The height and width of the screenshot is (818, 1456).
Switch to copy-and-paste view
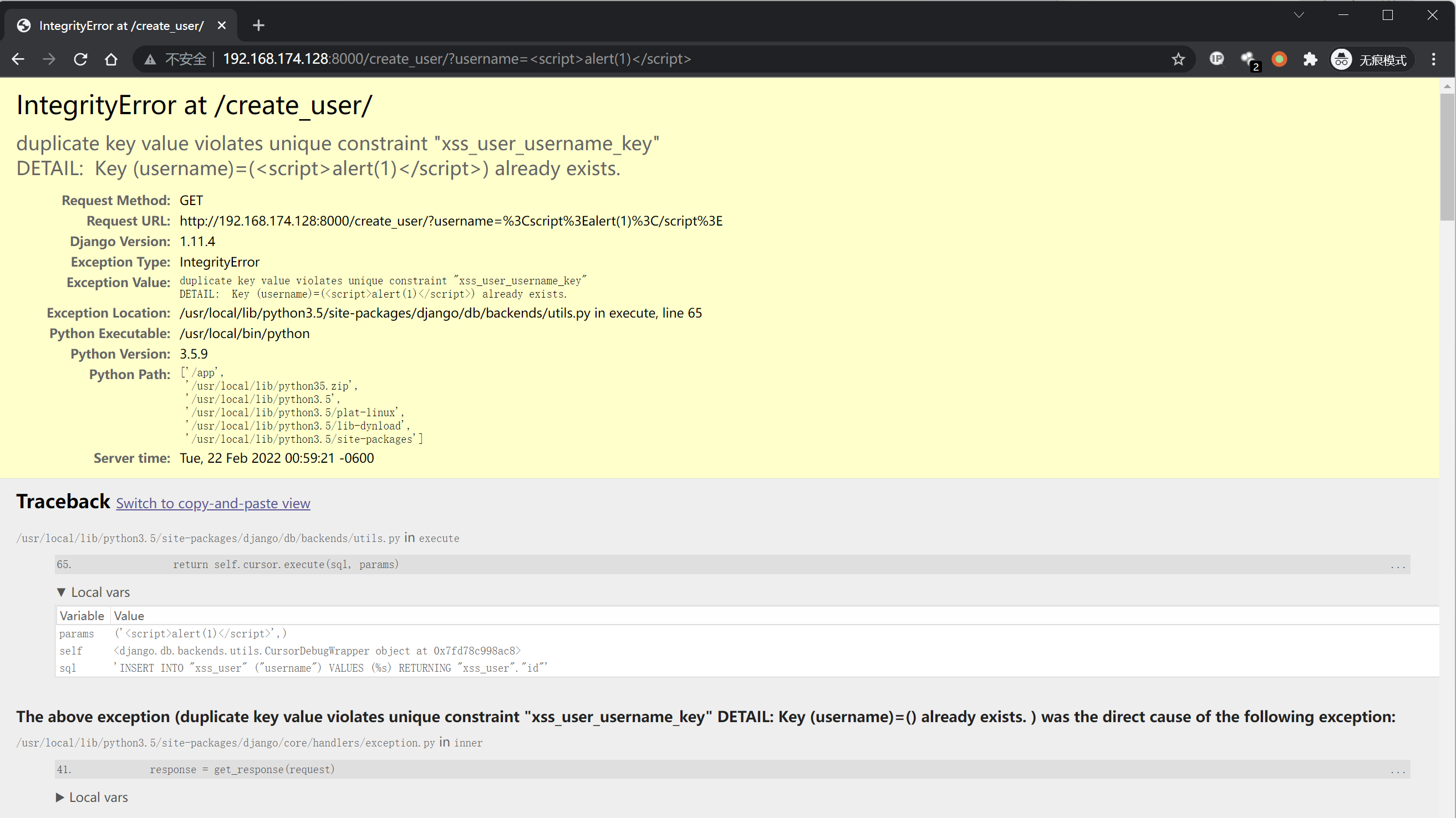pyautogui.click(x=213, y=503)
